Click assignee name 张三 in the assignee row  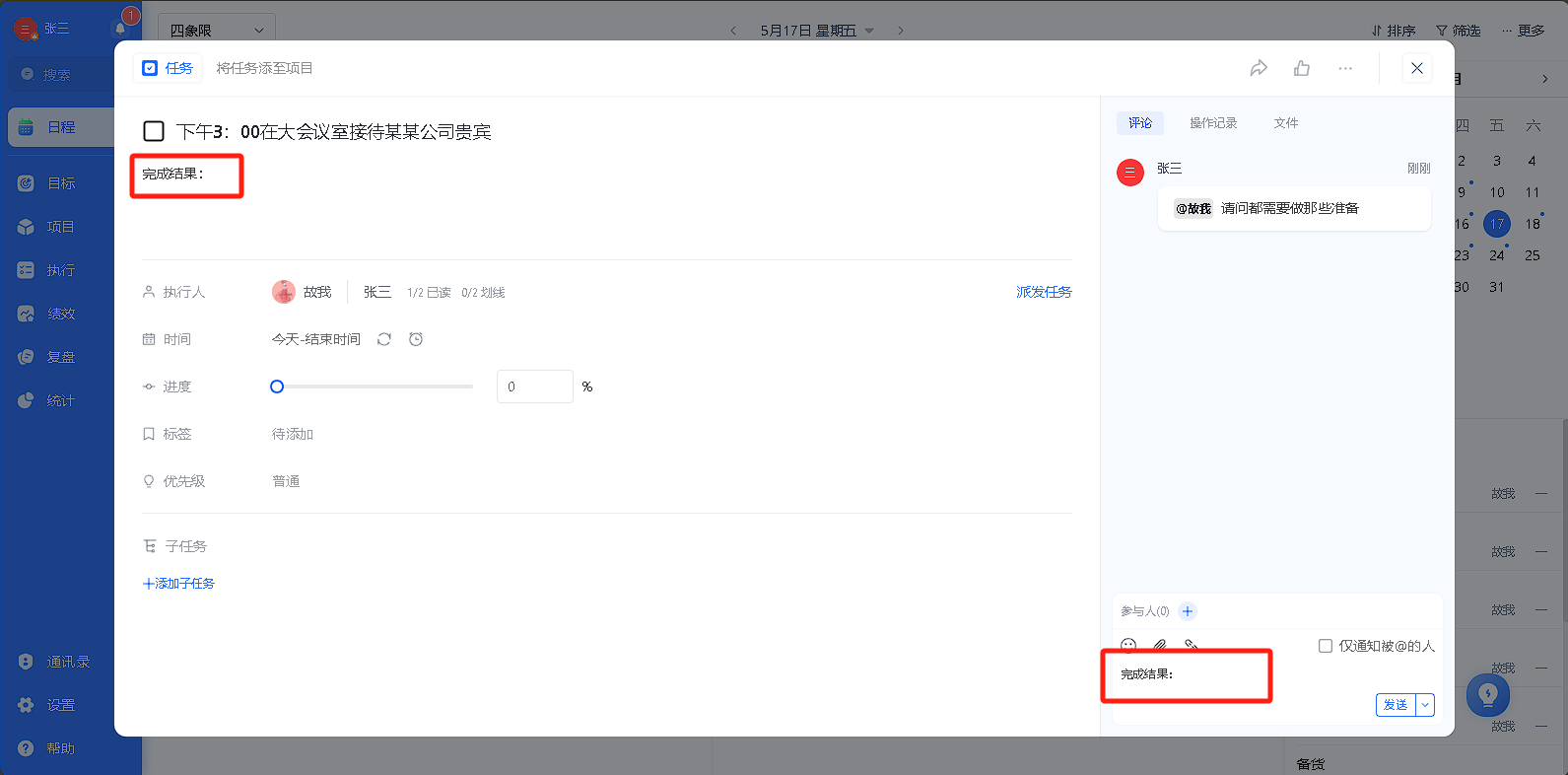pyautogui.click(x=377, y=292)
